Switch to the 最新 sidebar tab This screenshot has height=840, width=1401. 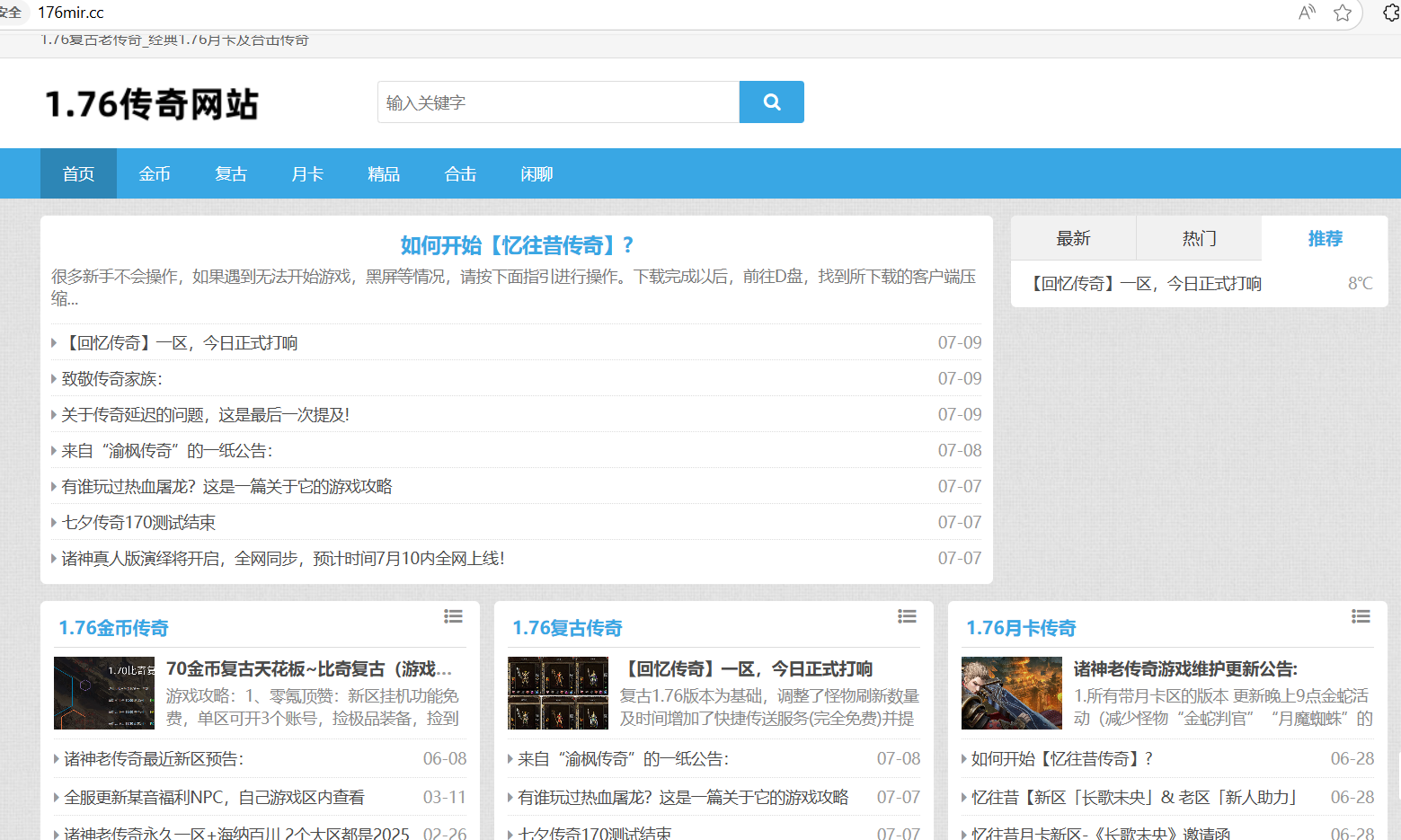point(1073,238)
